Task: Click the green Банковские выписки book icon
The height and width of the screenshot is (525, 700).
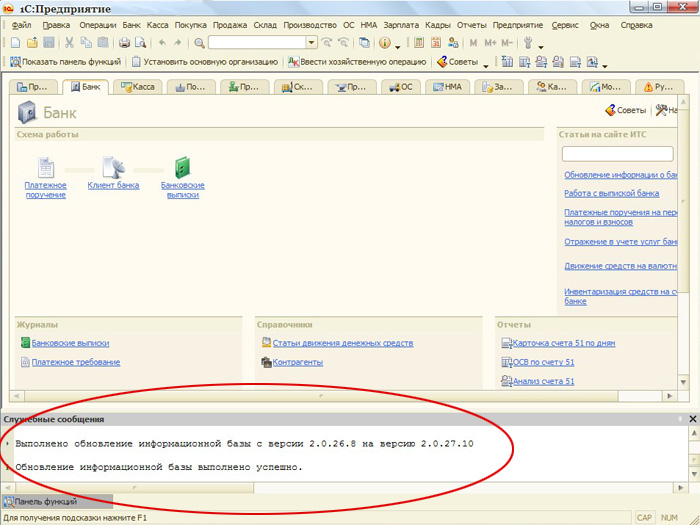Action: [183, 167]
